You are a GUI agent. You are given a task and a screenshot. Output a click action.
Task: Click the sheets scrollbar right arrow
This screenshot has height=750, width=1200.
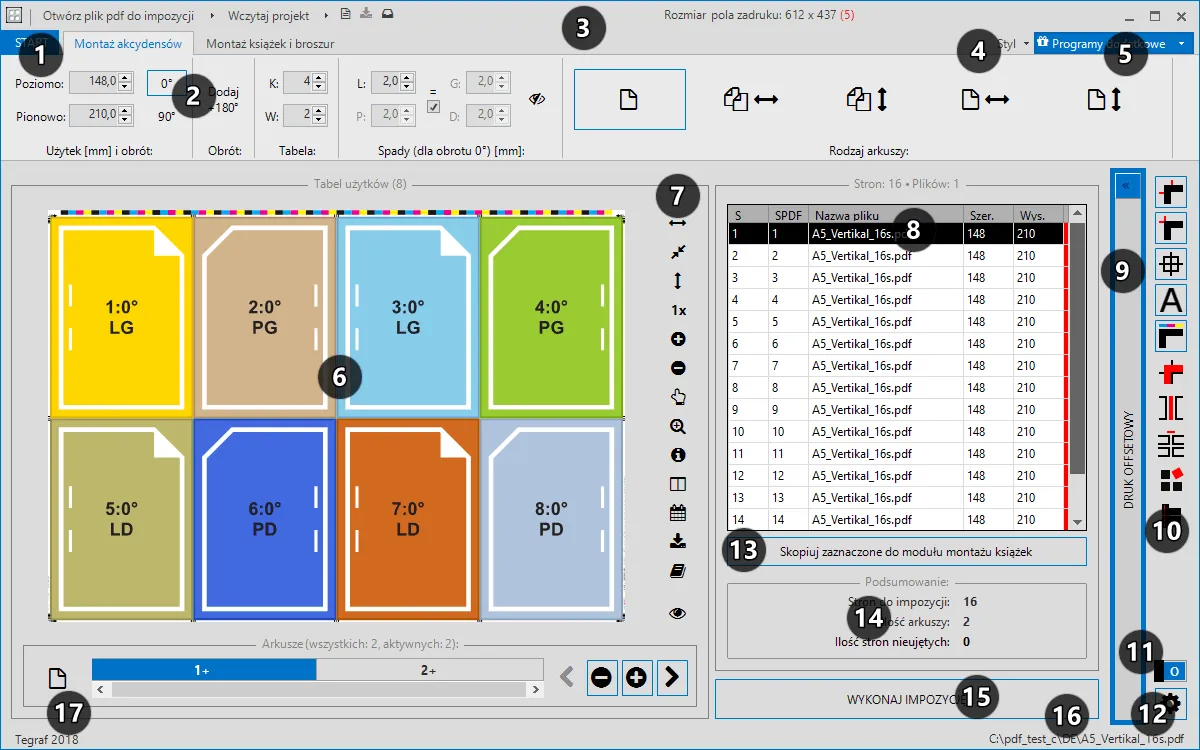(537, 690)
